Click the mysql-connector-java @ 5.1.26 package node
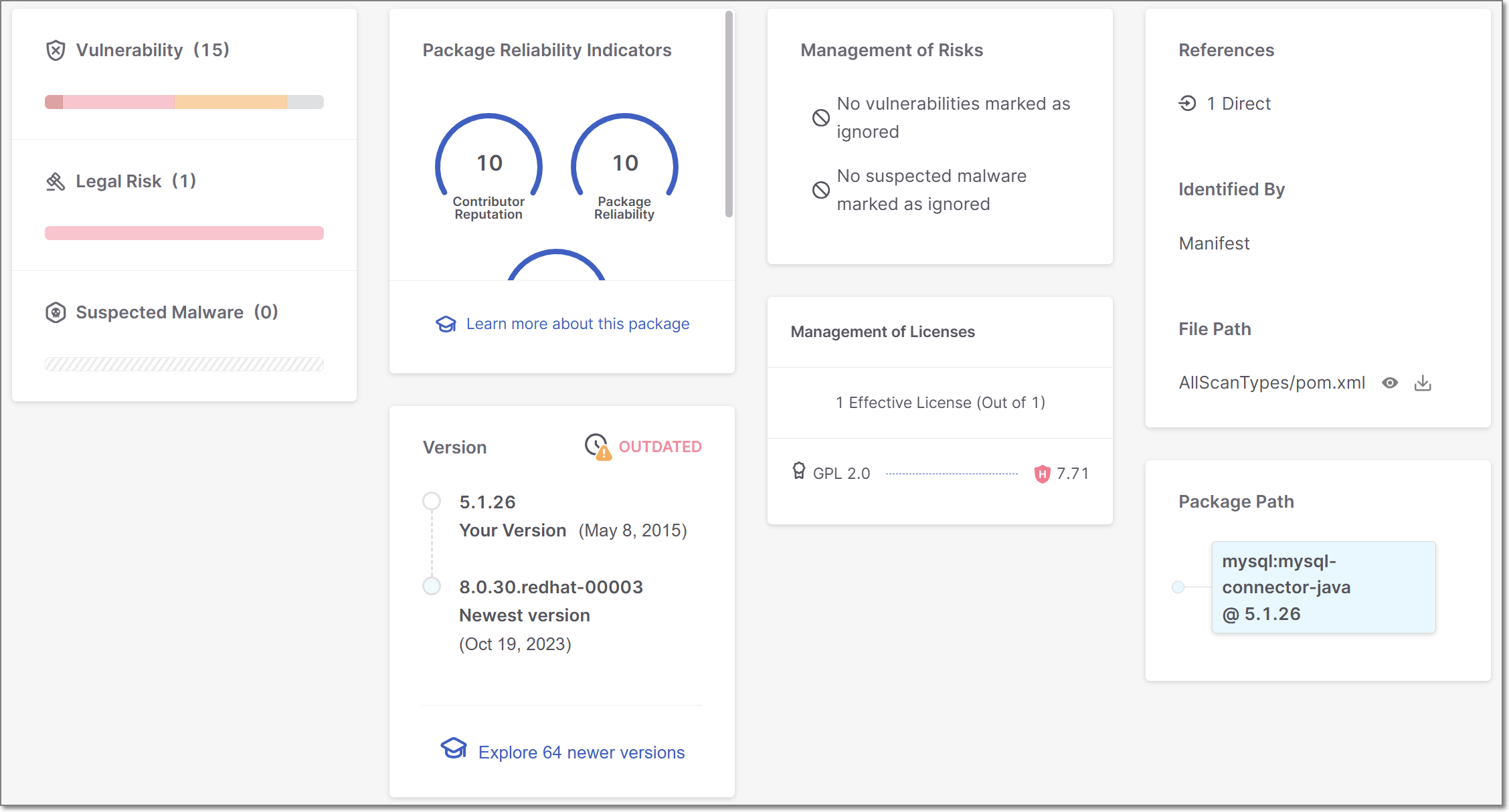The width and height of the screenshot is (1509, 812). [1323, 587]
